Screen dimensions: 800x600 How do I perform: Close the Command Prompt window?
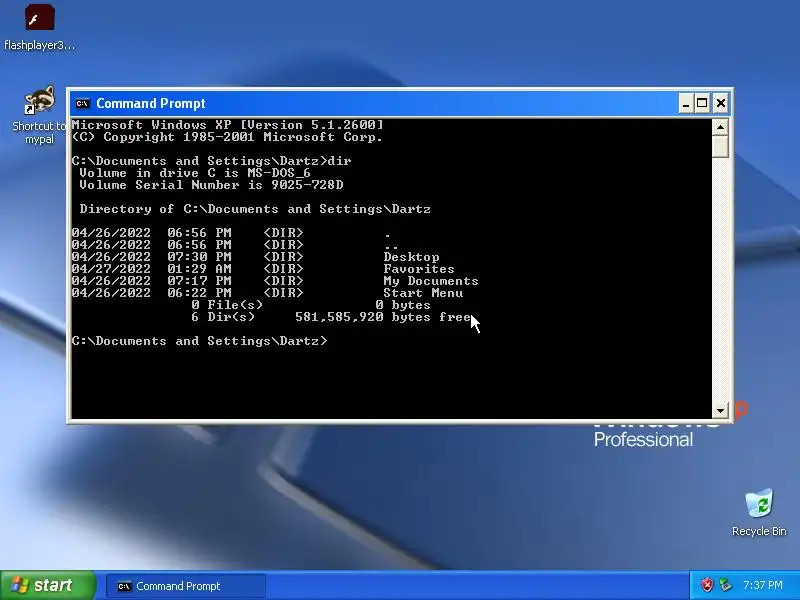pos(720,104)
